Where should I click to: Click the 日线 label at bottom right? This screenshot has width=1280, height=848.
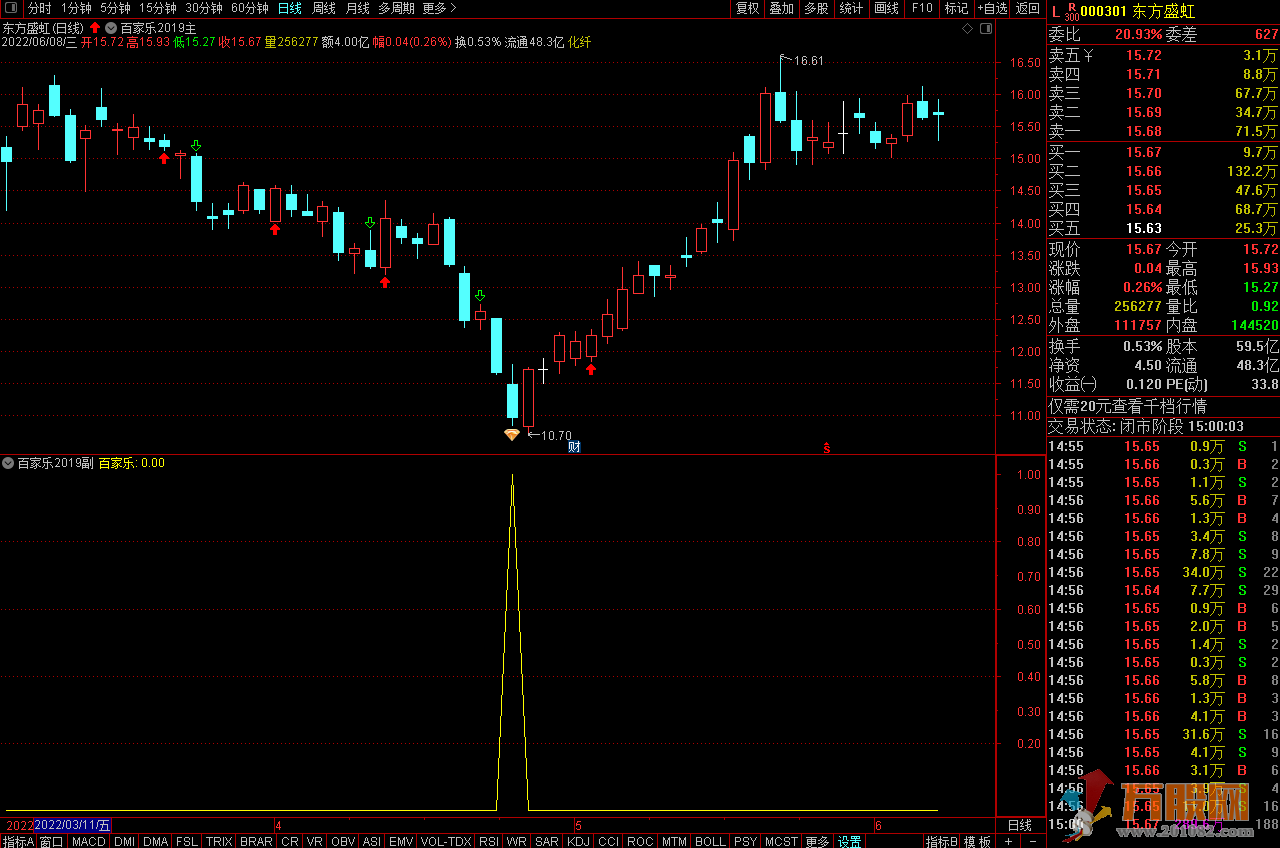[1019, 825]
